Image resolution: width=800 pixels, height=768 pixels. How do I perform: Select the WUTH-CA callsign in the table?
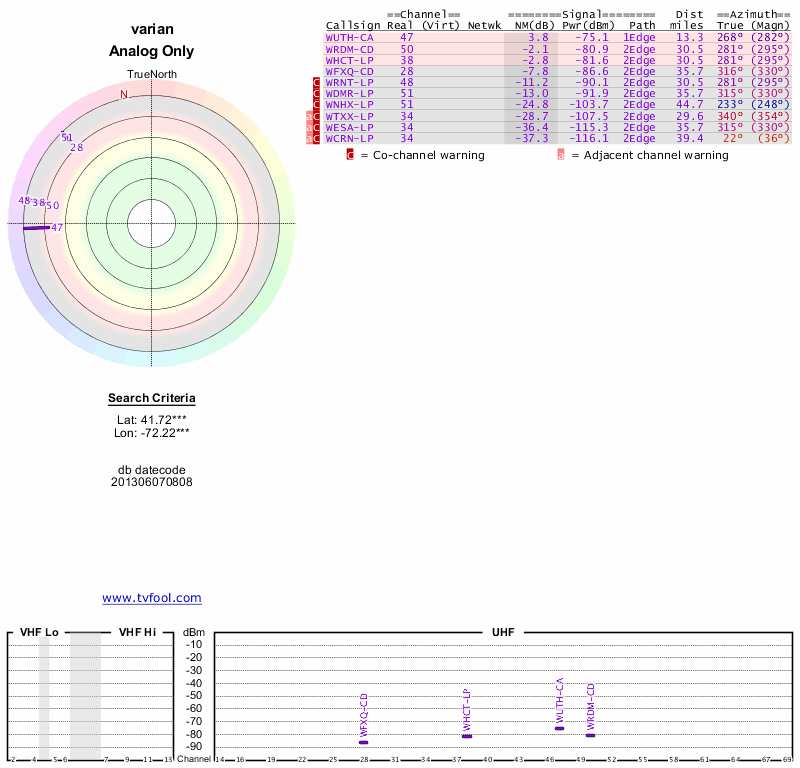[350, 37]
